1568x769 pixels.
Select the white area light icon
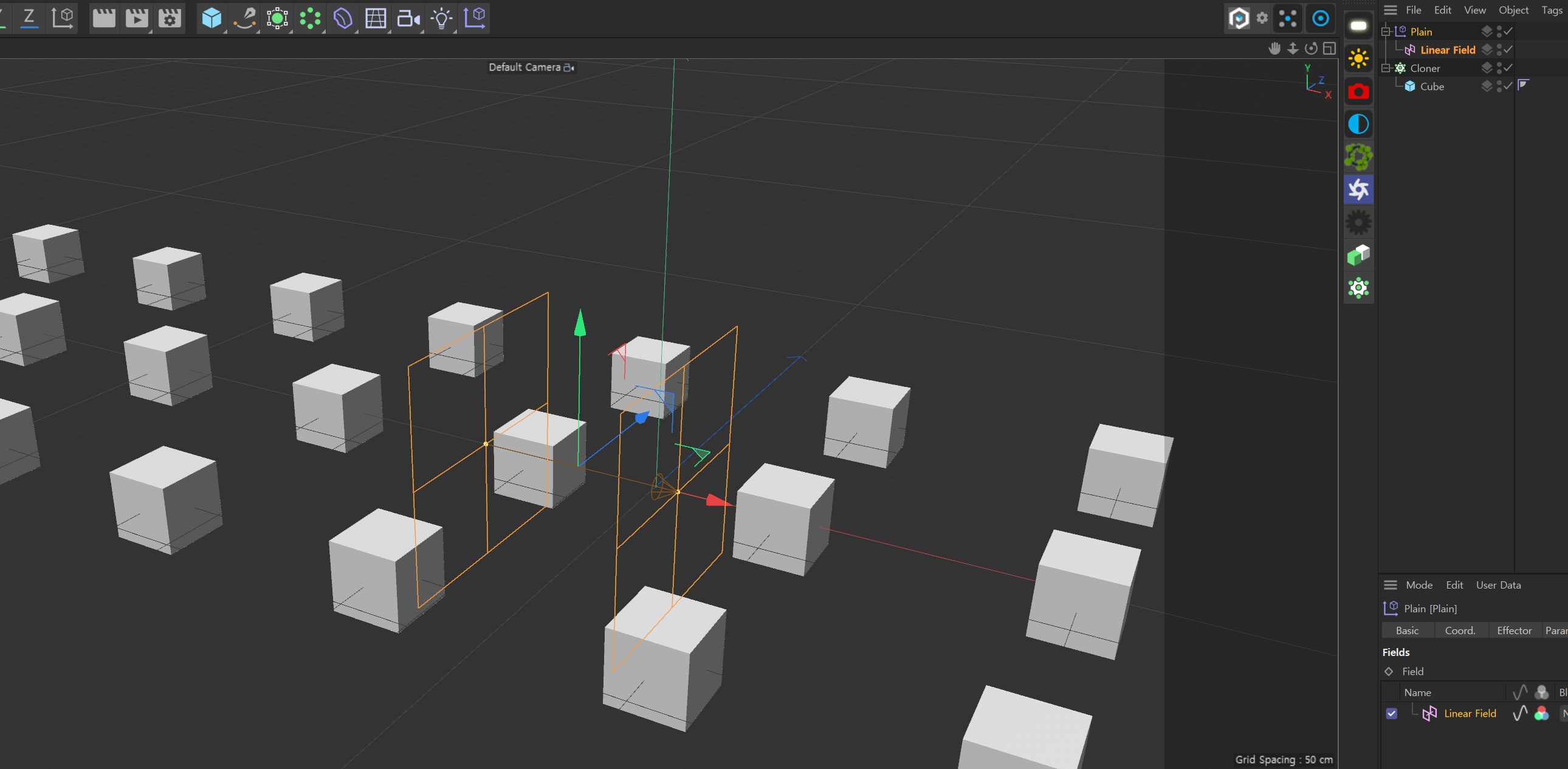[x=1358, y=26]
